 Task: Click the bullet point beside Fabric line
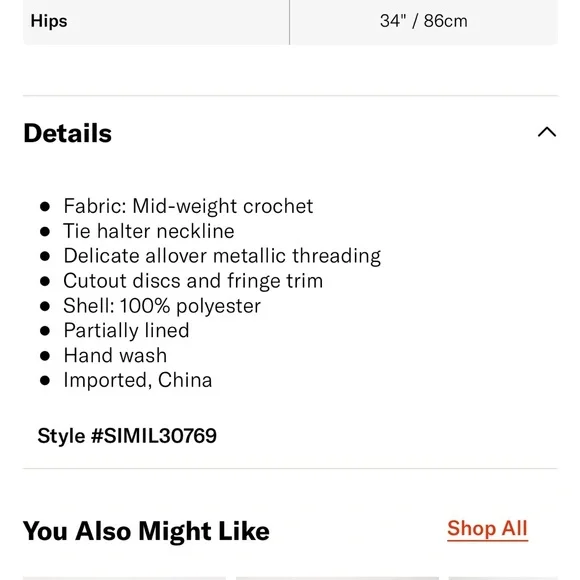pyautogui.click(x=45, y=206)
